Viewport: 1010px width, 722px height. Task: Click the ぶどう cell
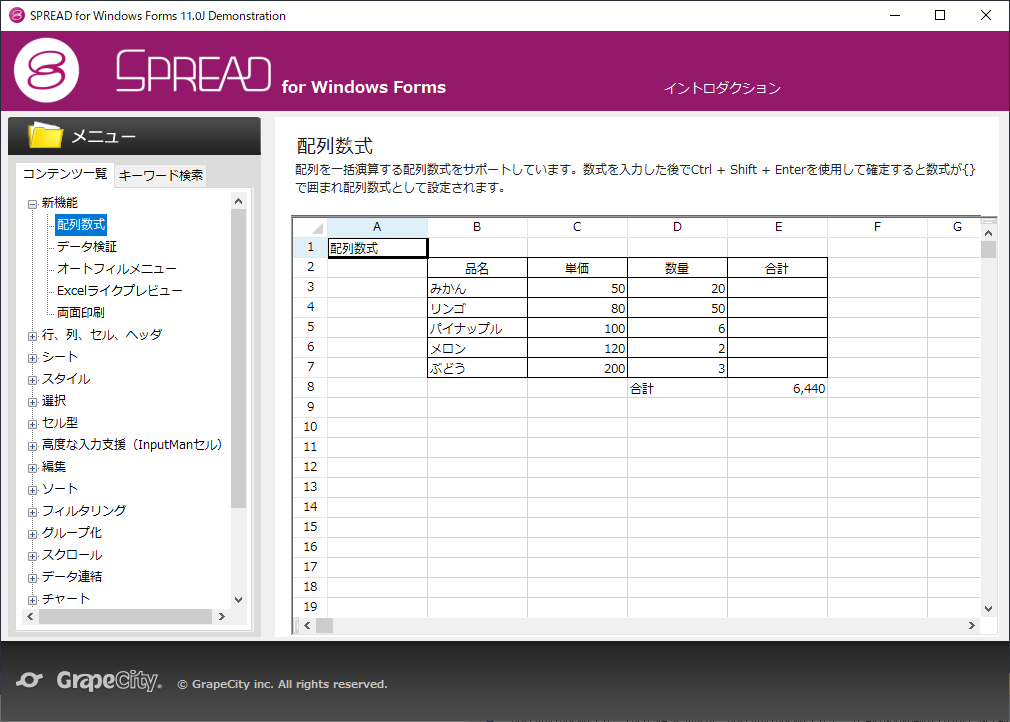477,368
